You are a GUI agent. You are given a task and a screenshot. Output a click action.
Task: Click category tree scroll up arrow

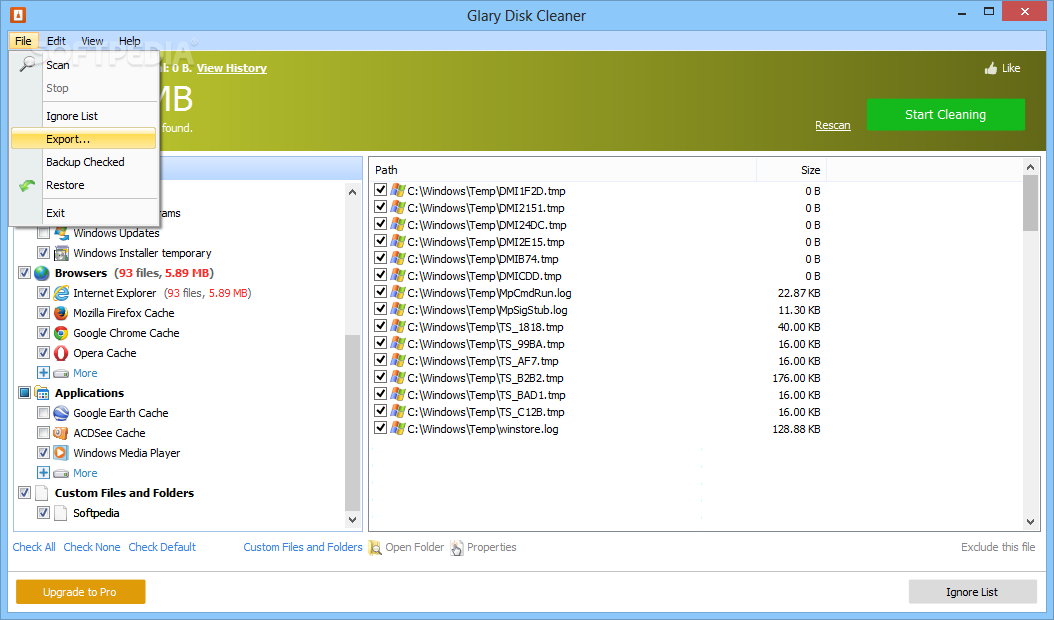coord(352,192)
